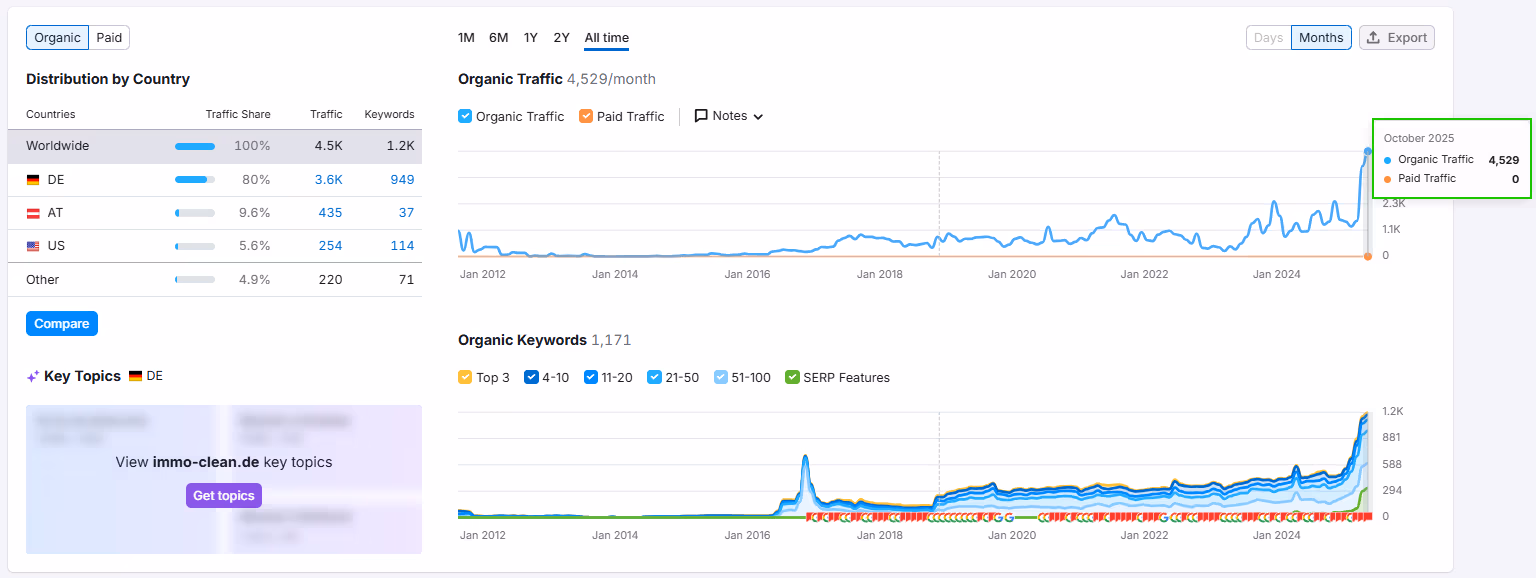Click the Compare button

click(x=61, y=323)
